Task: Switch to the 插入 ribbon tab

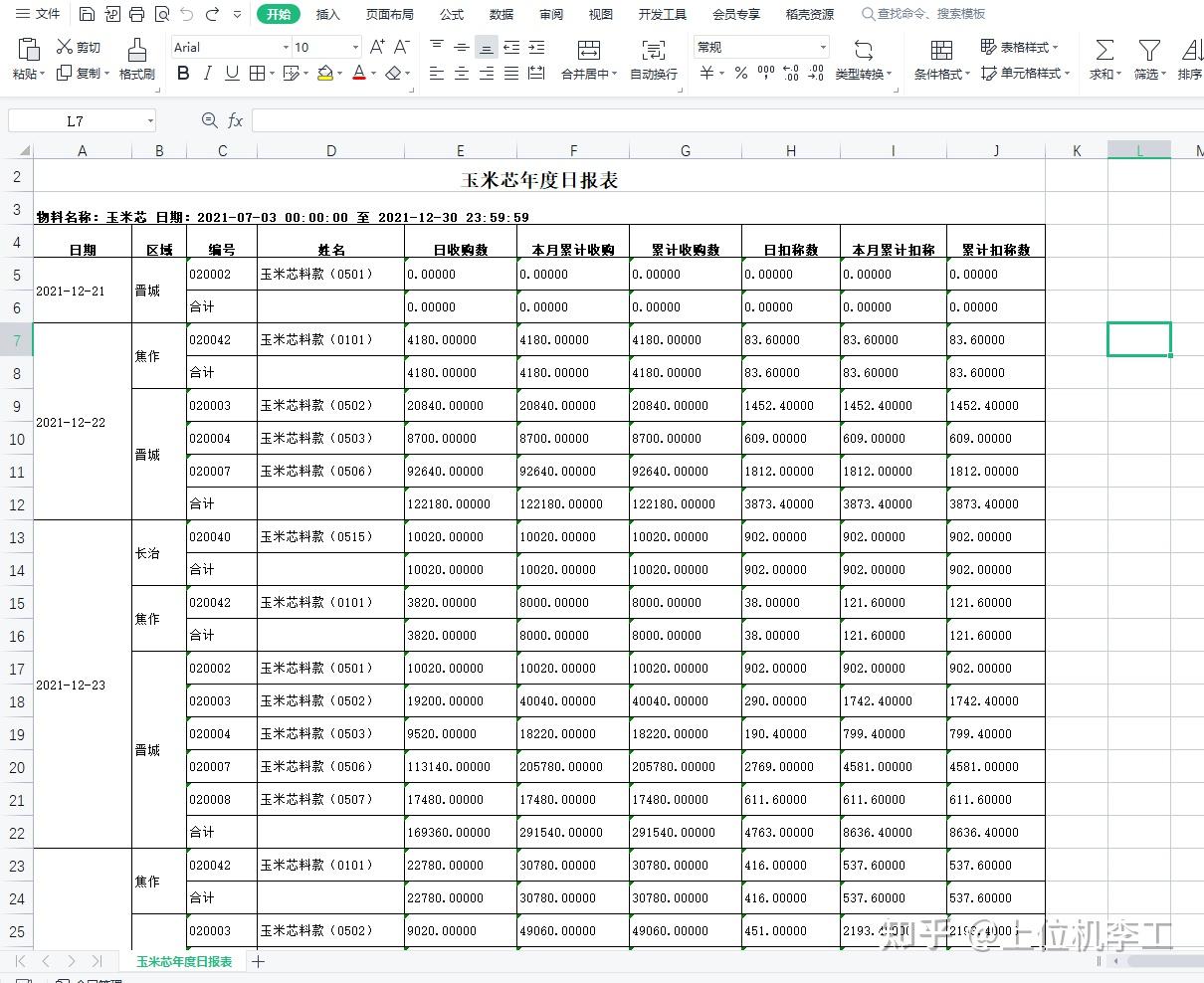Action: [x=328, y=14]
